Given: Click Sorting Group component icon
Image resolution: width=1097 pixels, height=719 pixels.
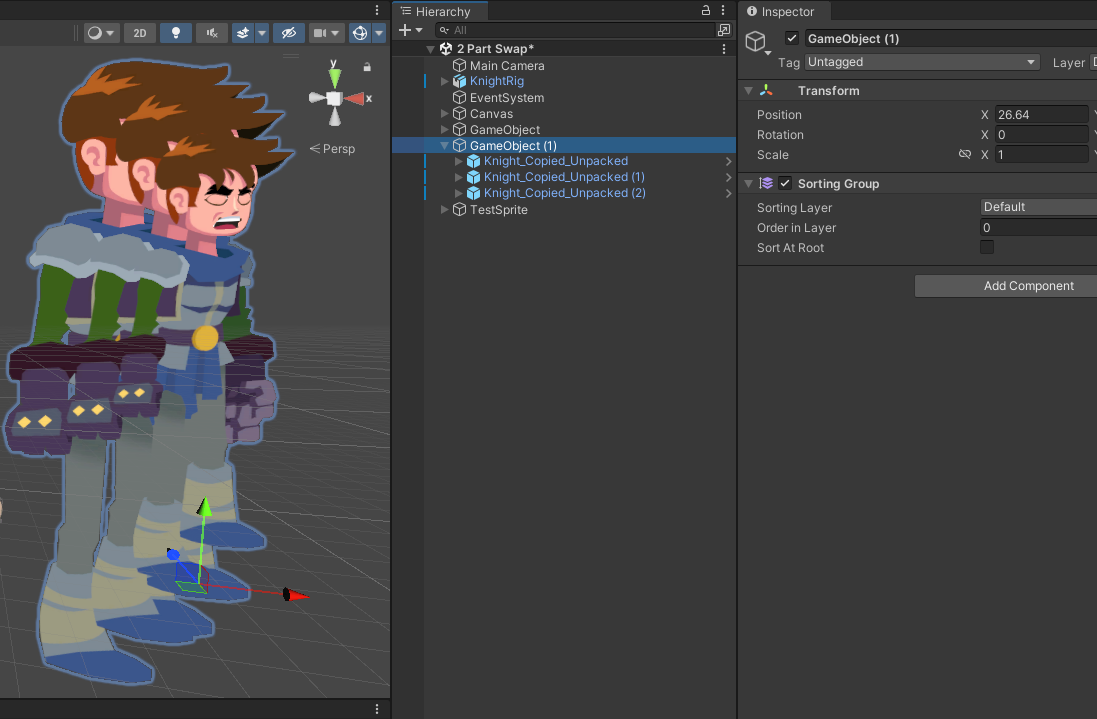Looking at the screenshot, I should tap(767, 183).
